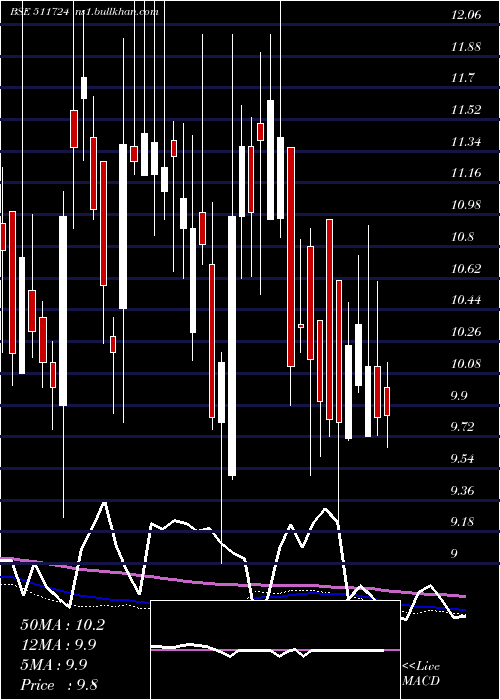The width and height of the screenshot is (500, 700).
Task: Click the 11.34 price axis label
Action: coord(466,142)
